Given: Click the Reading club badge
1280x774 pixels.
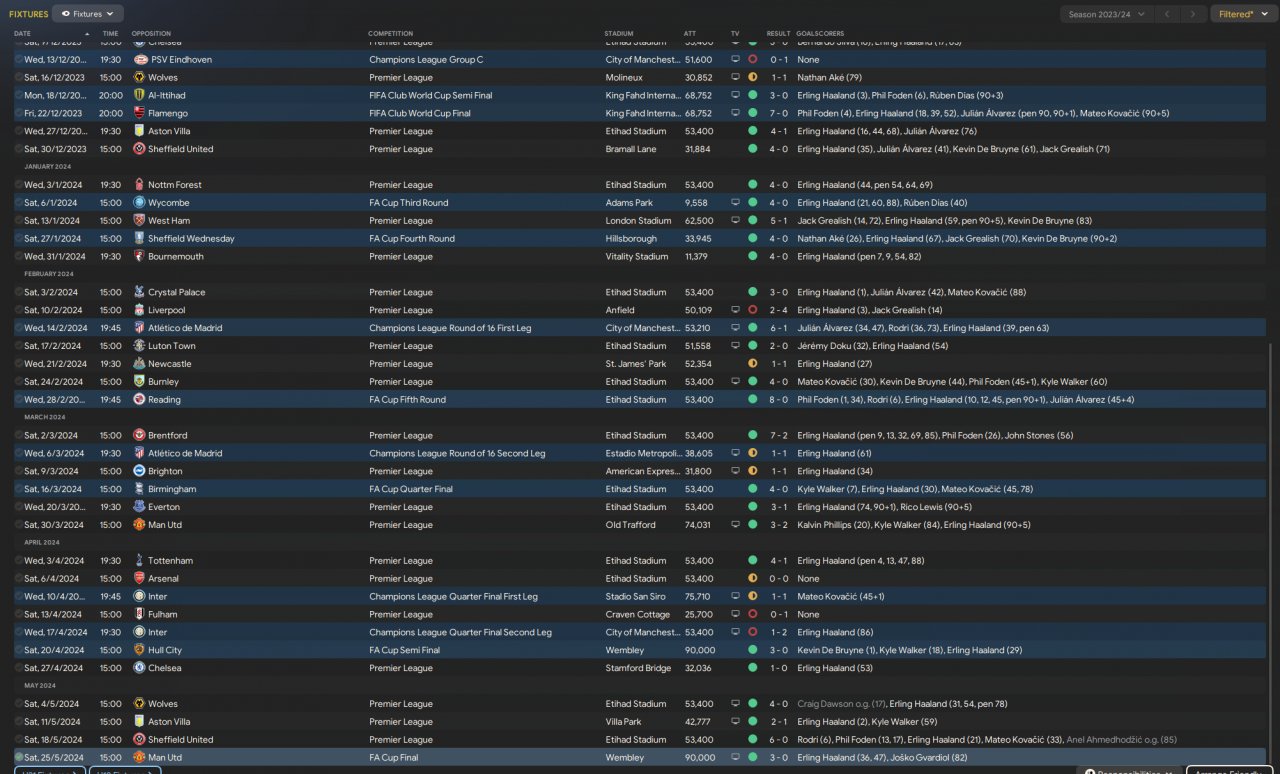Looking at the screenshot, I should point(140,400).
